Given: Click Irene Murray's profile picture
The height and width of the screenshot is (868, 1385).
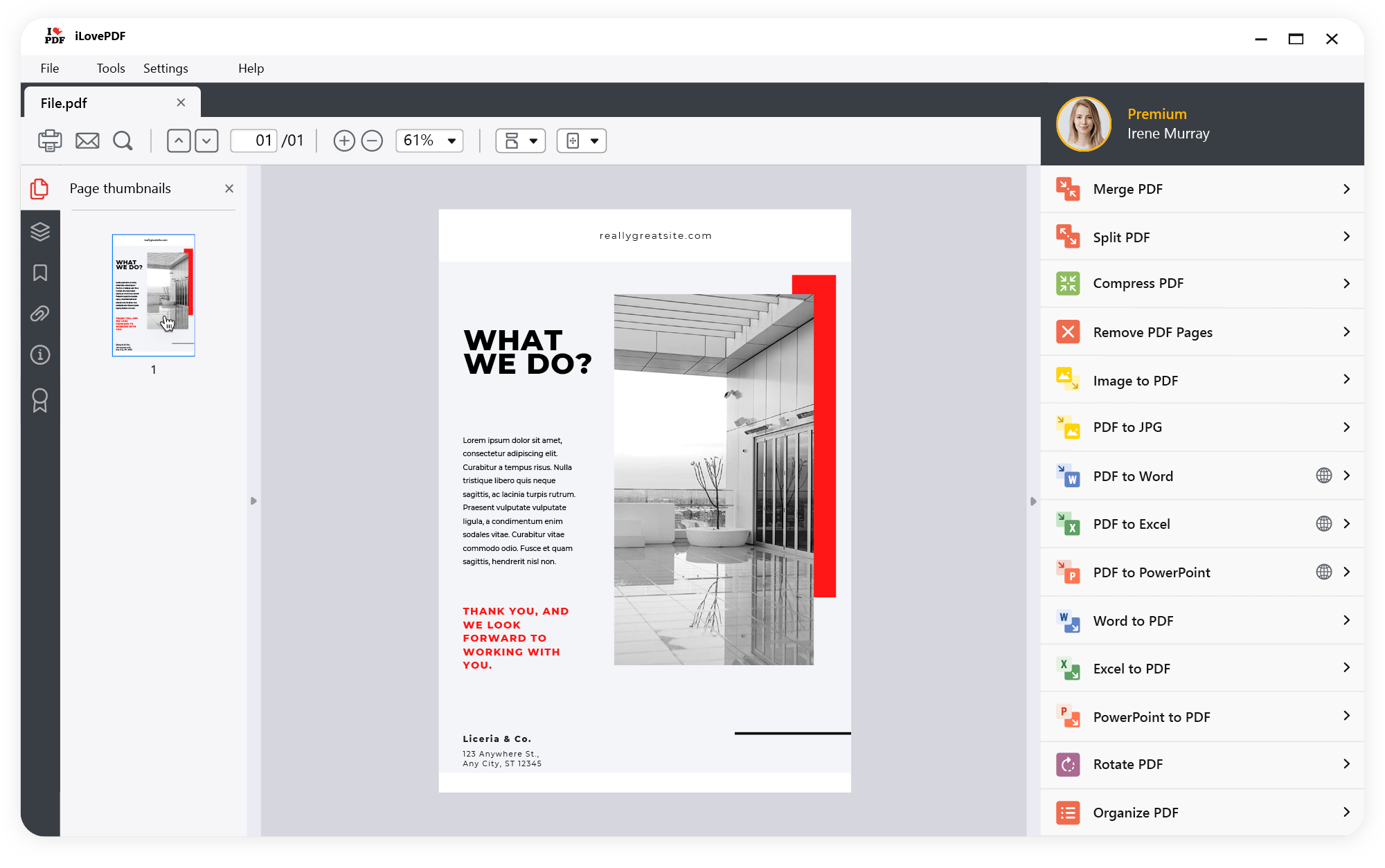Looking at the screenshot, I should click(1083, 125).
